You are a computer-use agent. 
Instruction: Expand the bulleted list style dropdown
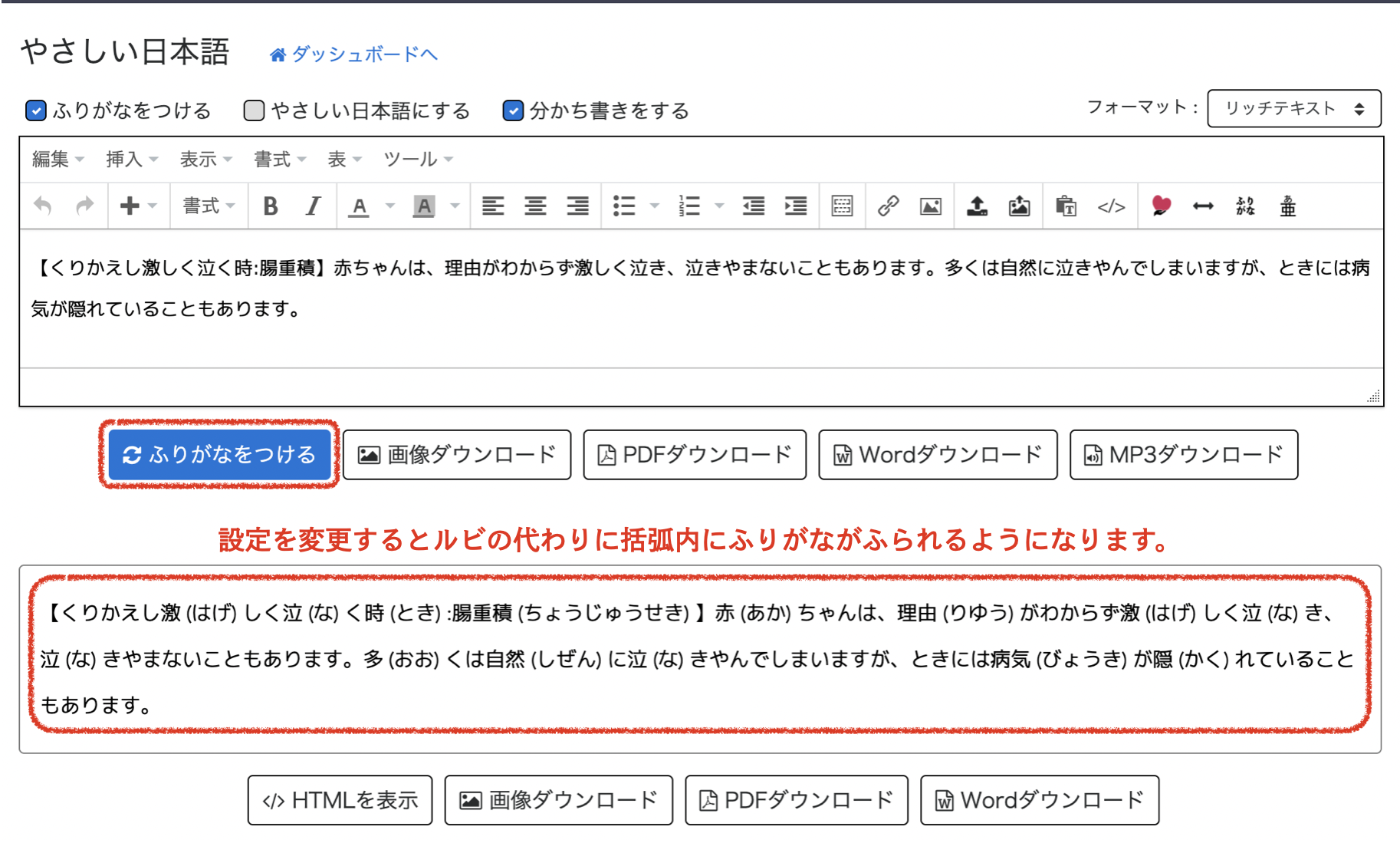tap(653, 206)
